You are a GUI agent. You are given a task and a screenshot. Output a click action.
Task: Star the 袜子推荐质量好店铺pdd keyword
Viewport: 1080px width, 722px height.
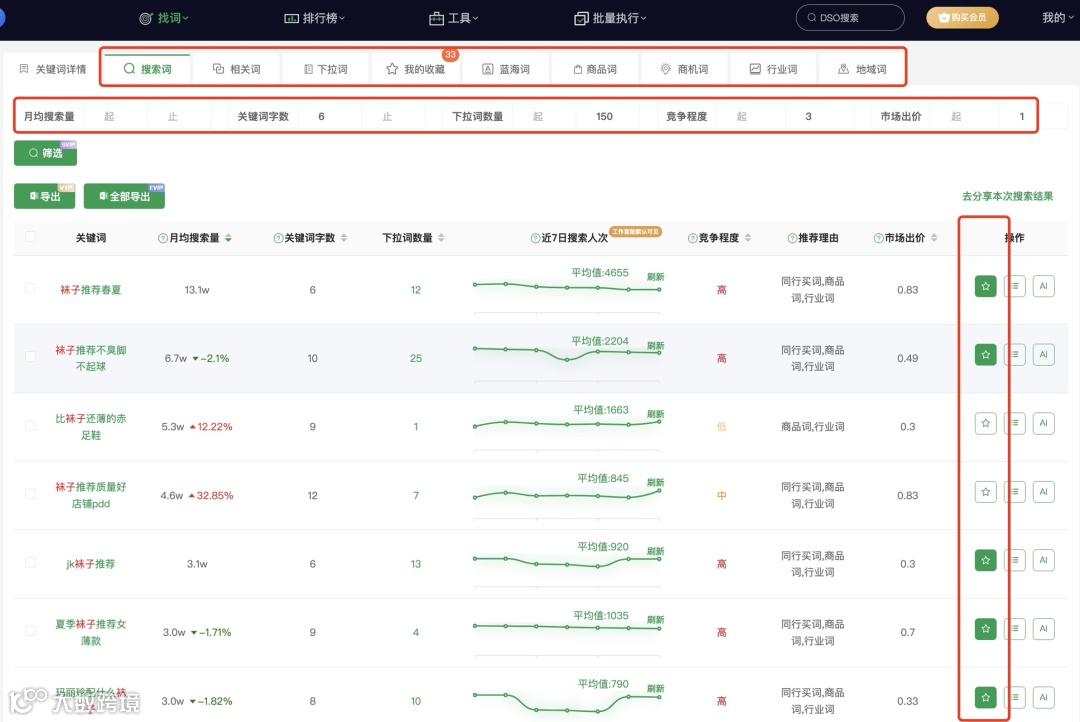[985, 492]
